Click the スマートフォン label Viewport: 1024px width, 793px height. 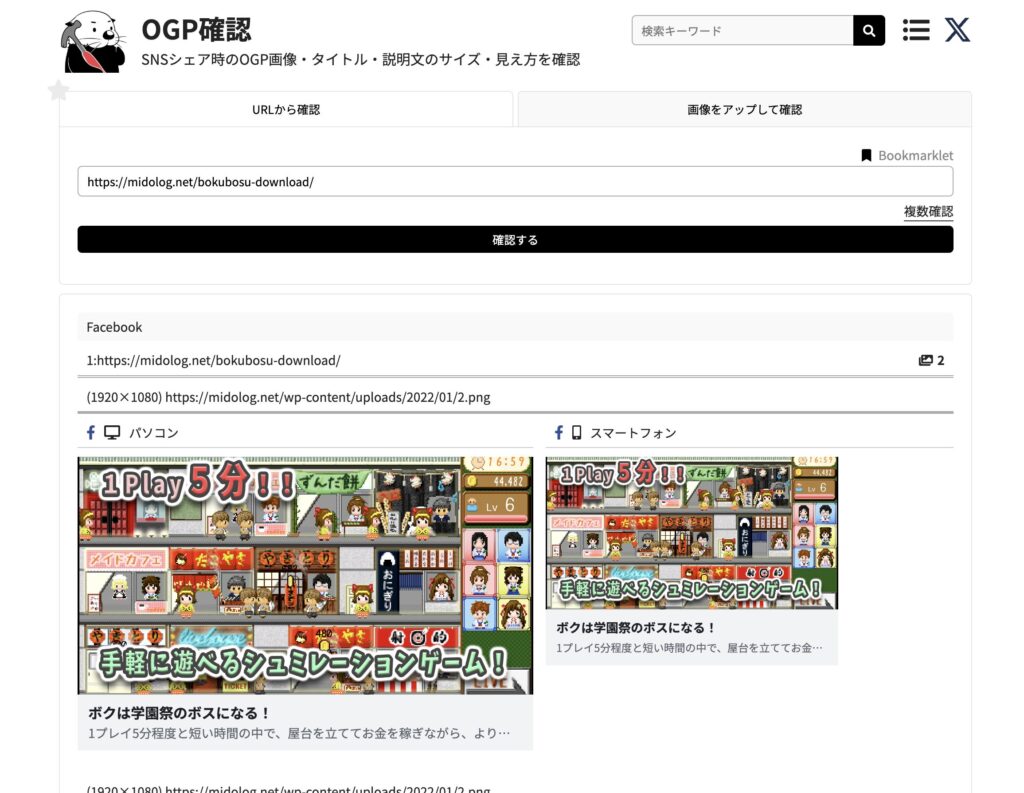click(x=633, y=432)
